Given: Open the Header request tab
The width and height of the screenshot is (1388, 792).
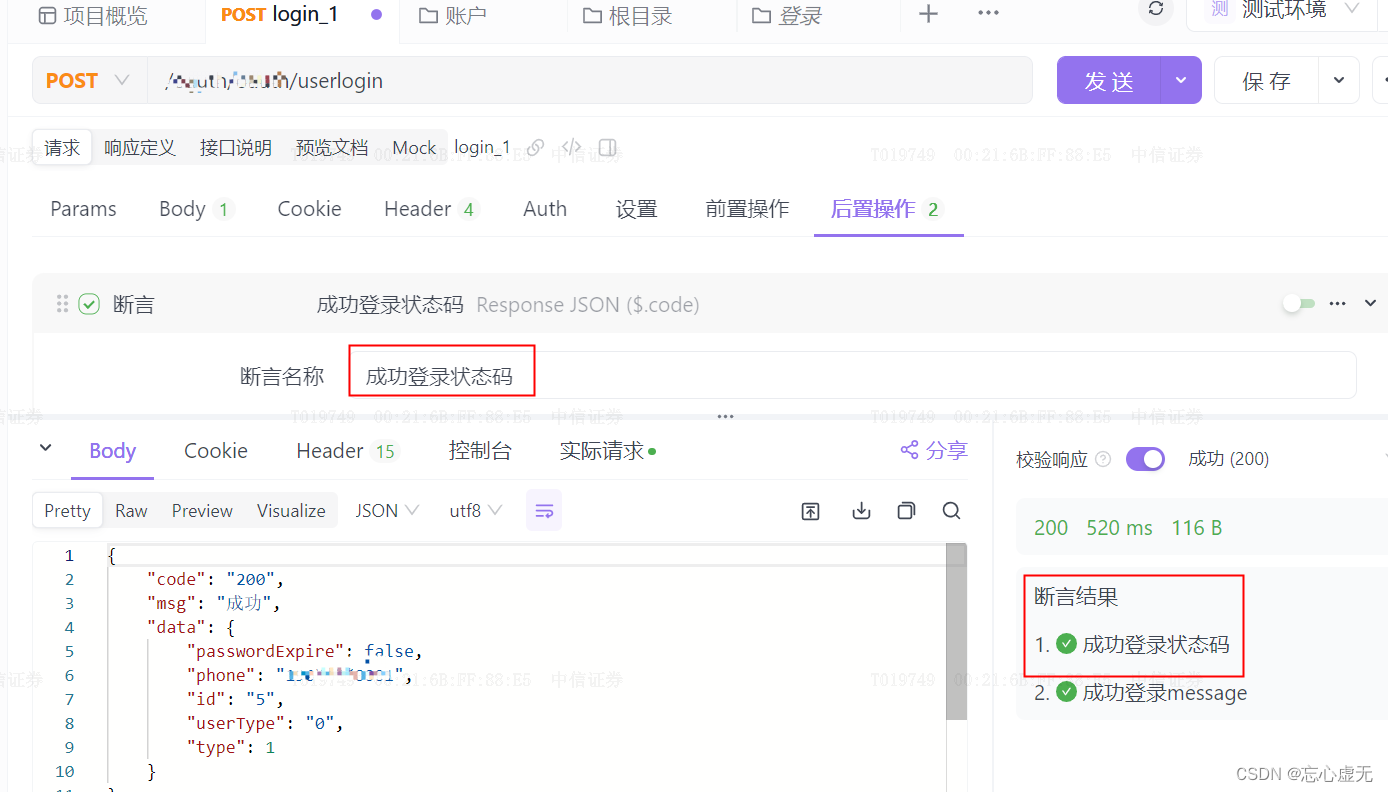Looking at the screenshot, I should [x=430, y=209].
